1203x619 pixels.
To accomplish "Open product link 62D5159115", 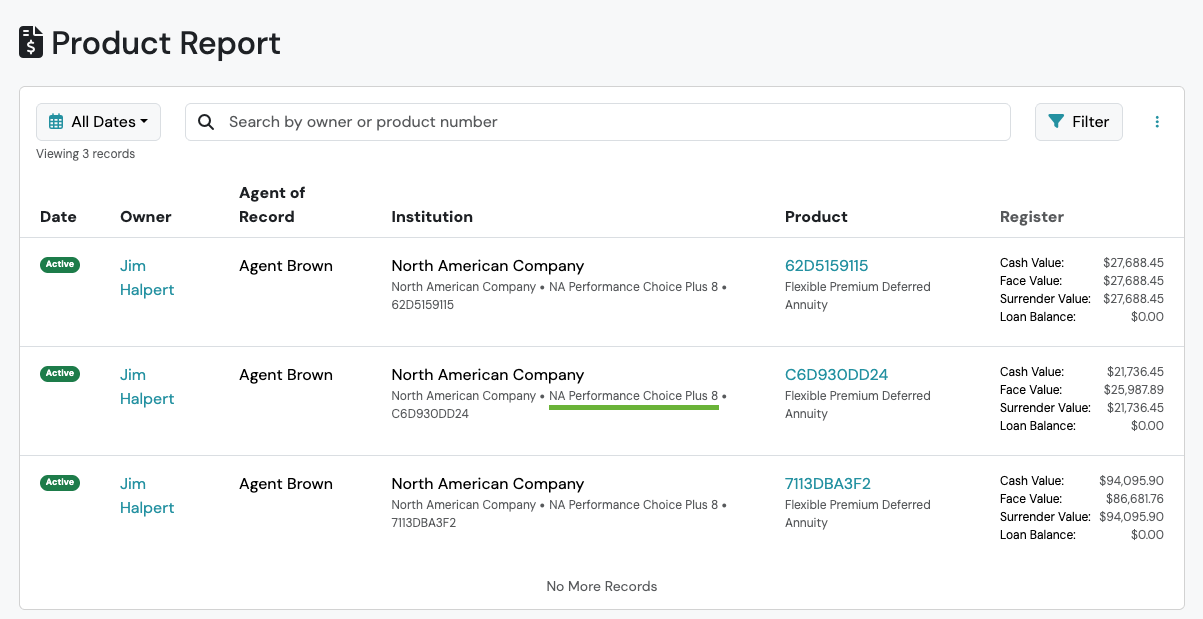I will 827,266.
